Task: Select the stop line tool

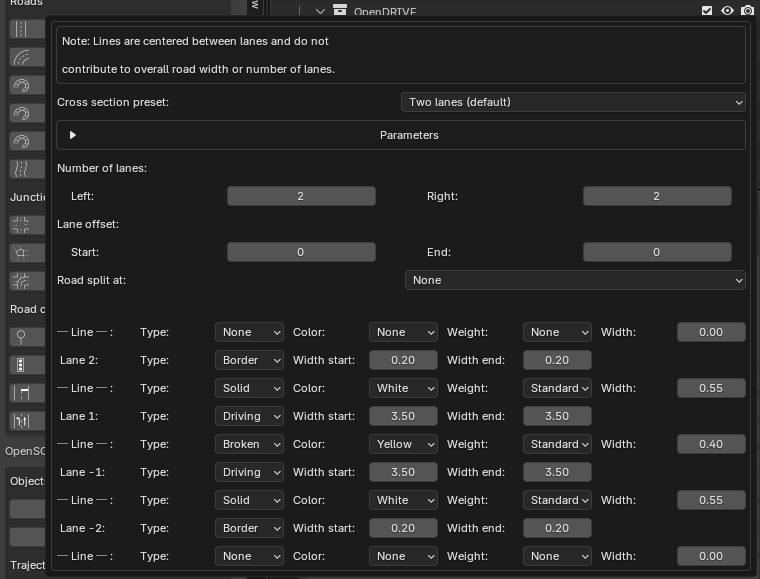Action: (x=27, y=393)
